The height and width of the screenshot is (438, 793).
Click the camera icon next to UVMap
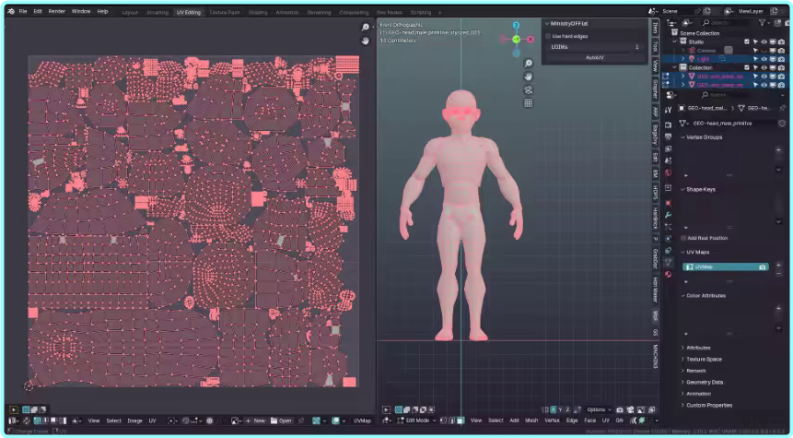(x=763, y=267)
